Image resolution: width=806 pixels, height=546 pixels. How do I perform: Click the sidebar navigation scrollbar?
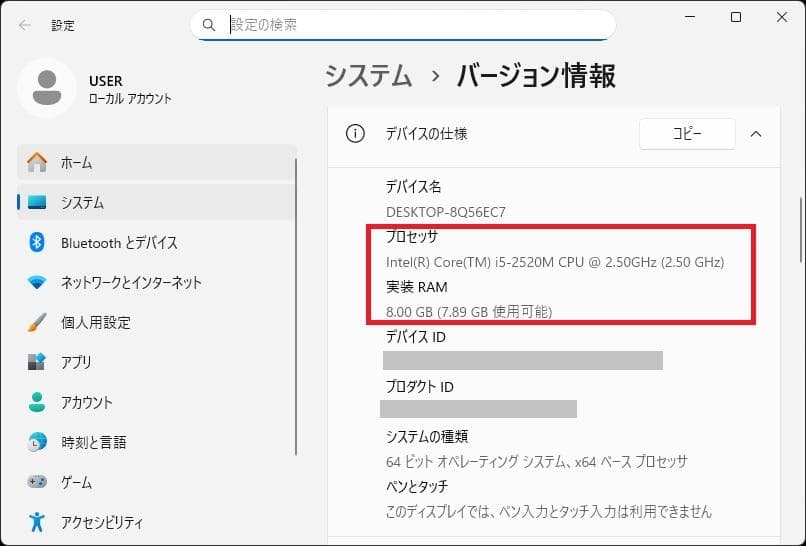[x=296, y=306]
